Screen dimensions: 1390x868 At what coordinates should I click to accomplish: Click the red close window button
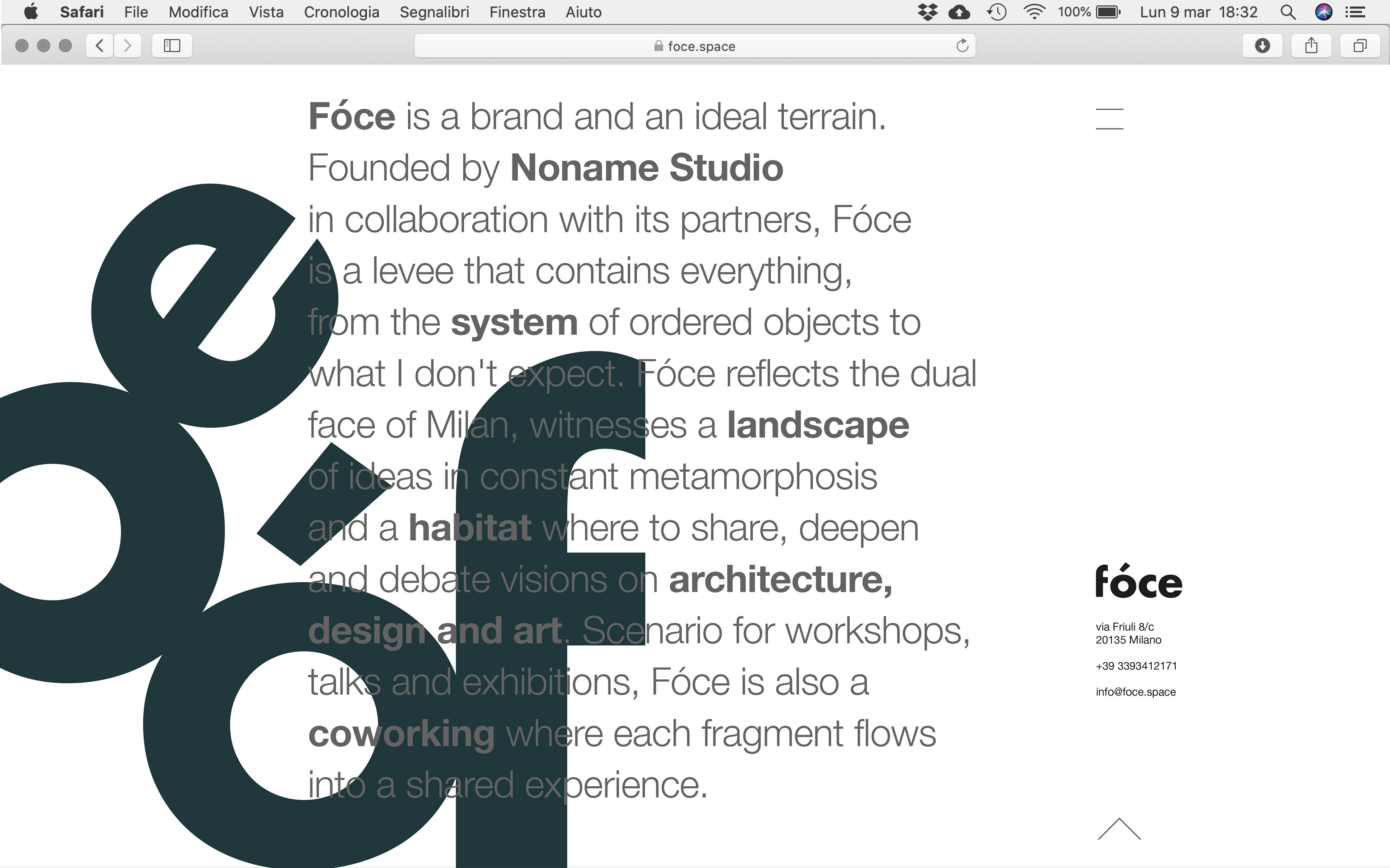22,45
